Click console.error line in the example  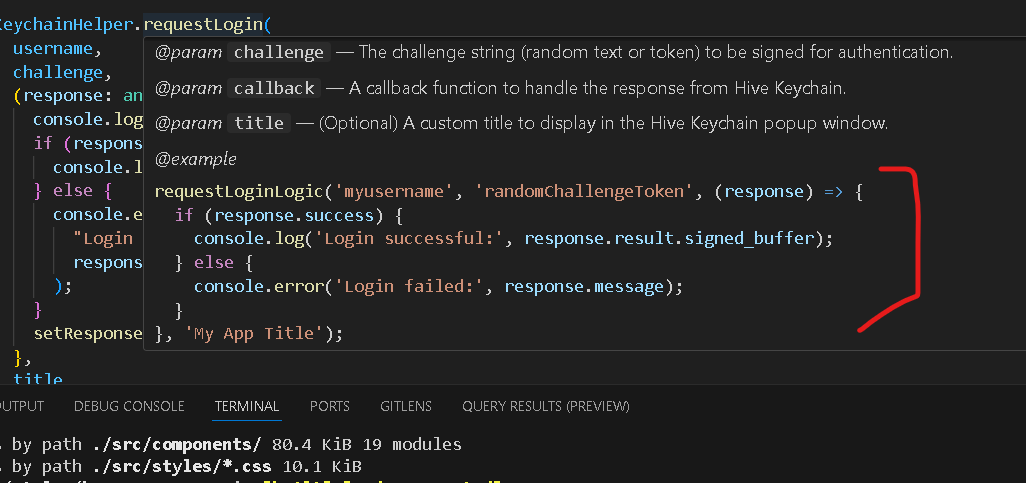pyautogui.click(x=438, y=286)
